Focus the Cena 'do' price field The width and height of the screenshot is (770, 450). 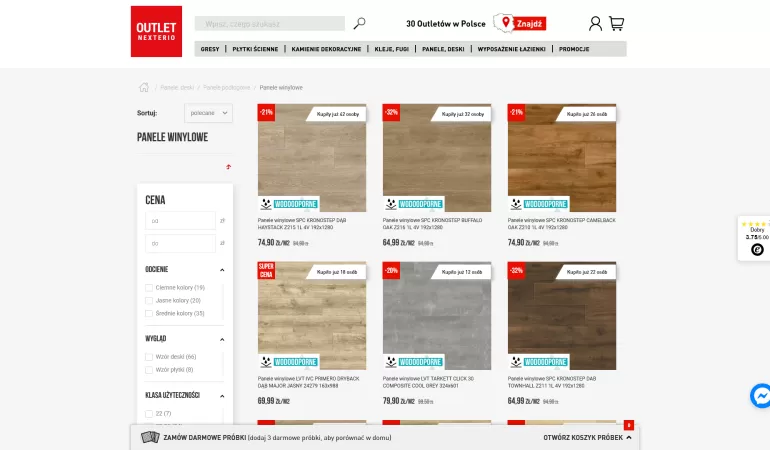180,243
